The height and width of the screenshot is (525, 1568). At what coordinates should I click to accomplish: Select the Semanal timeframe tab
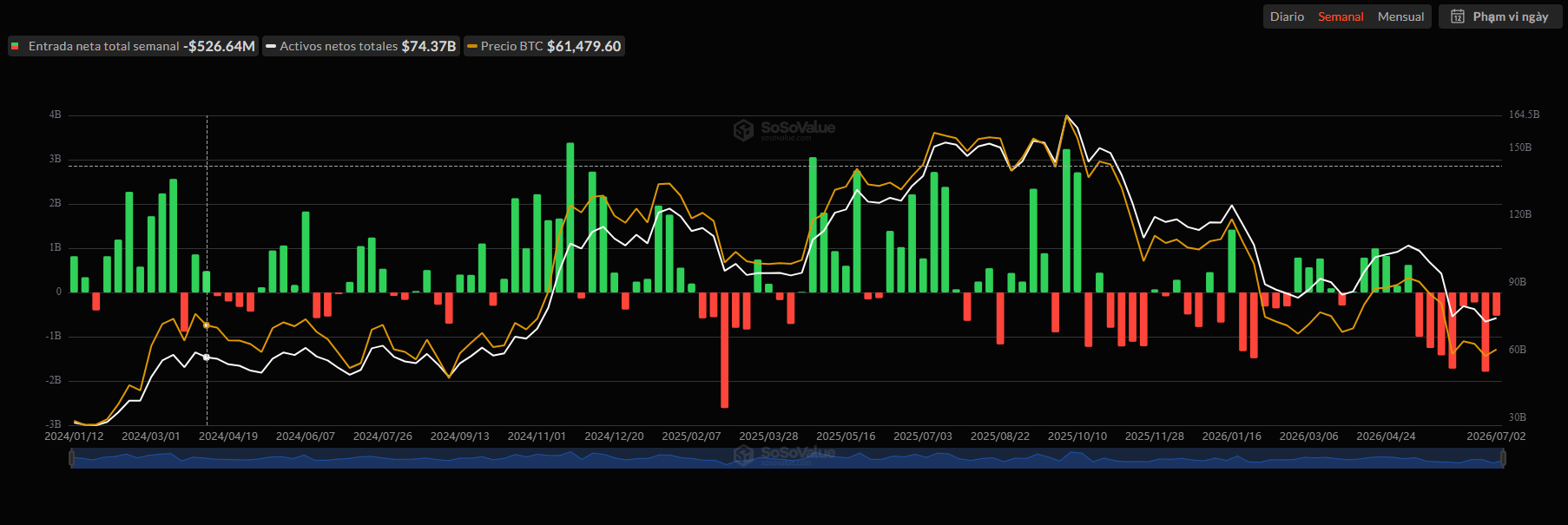coord(1341,16)
